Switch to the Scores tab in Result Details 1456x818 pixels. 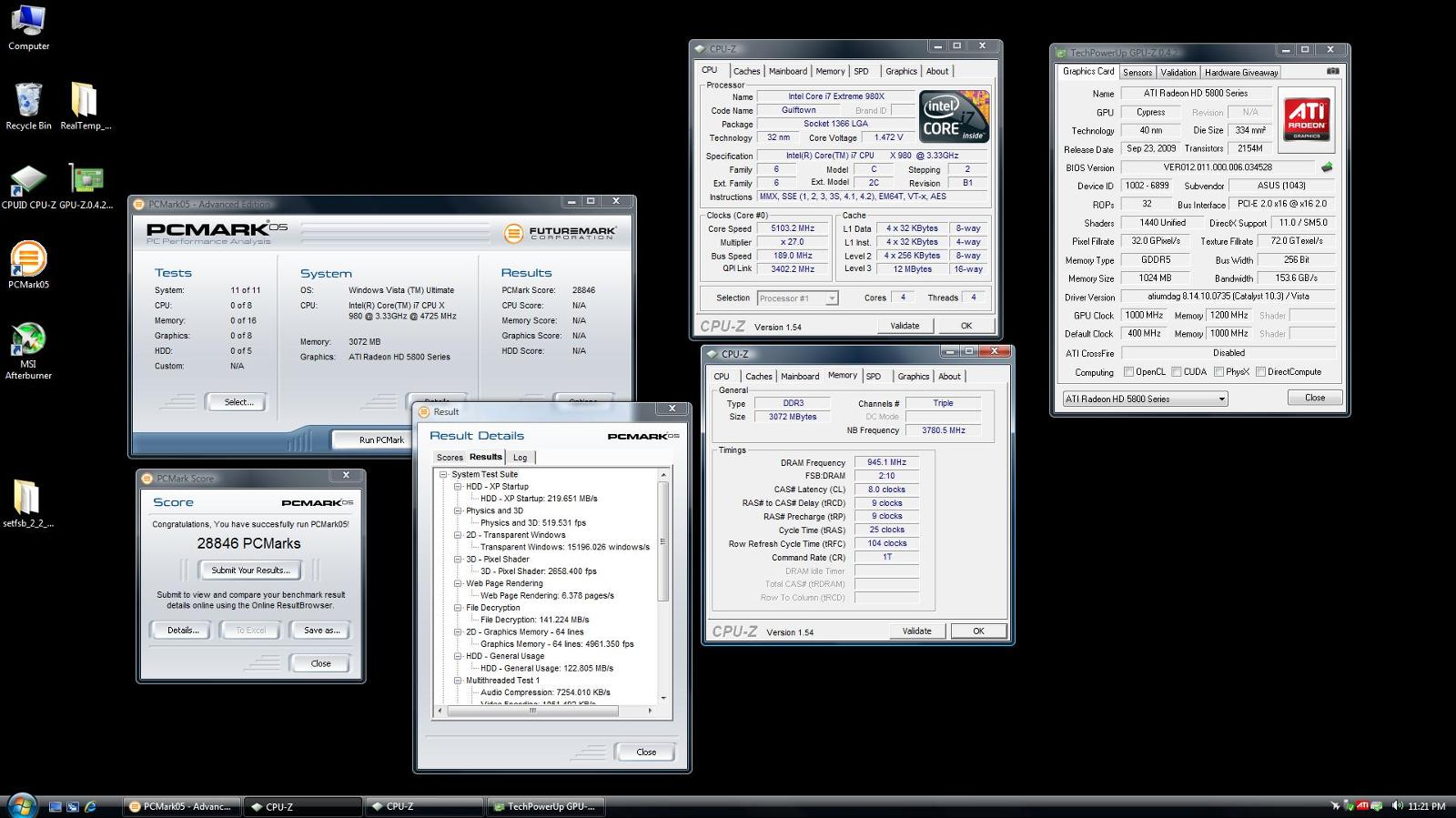[450, 458]
